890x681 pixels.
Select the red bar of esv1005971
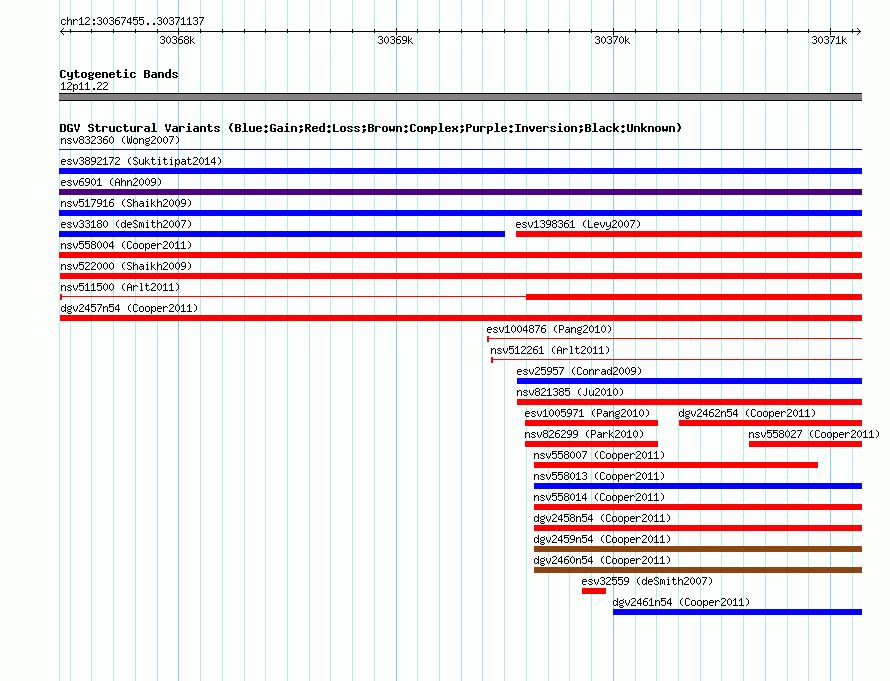591,423
